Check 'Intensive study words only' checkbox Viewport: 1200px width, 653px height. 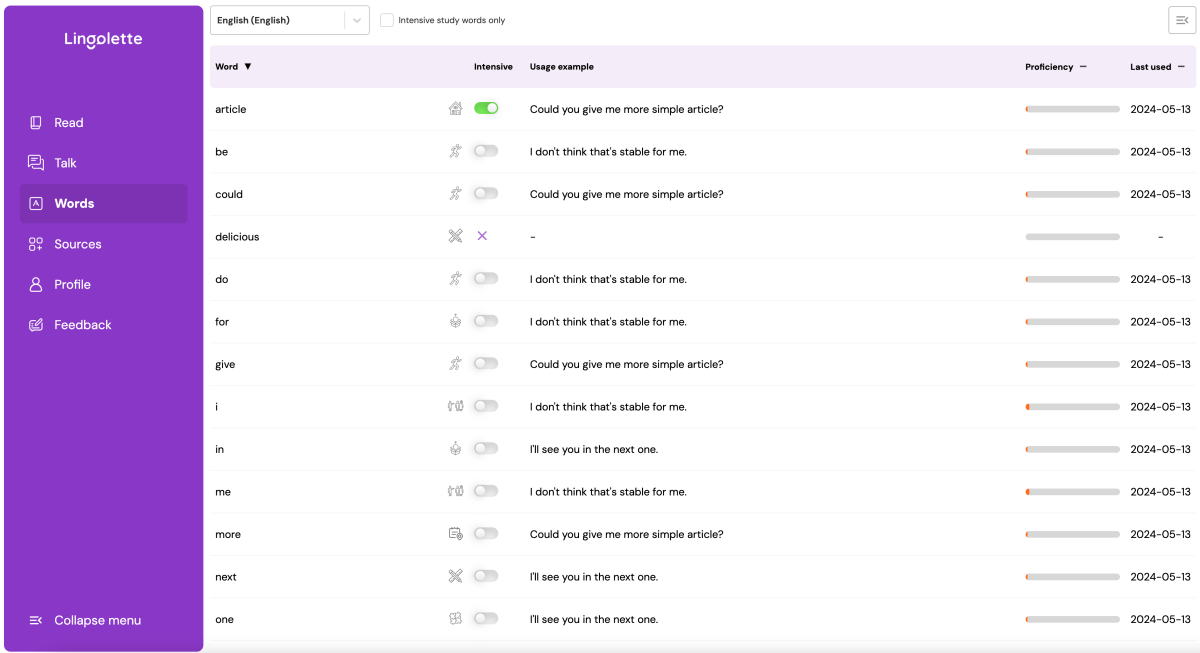coord(387,20)
